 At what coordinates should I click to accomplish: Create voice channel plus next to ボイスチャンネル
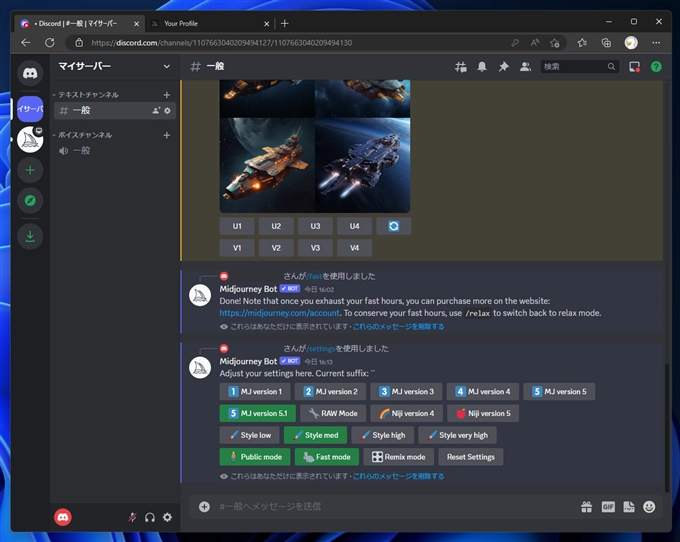(x=167, y=135)
